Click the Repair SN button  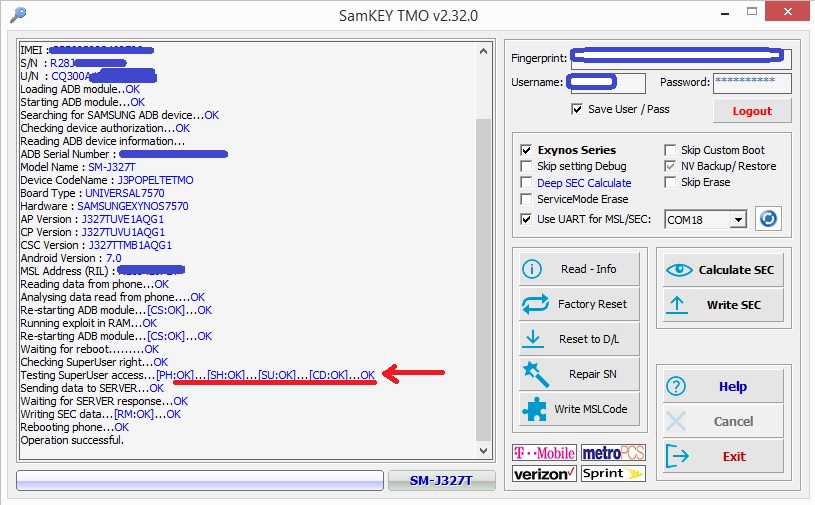(x=579, y=374)
